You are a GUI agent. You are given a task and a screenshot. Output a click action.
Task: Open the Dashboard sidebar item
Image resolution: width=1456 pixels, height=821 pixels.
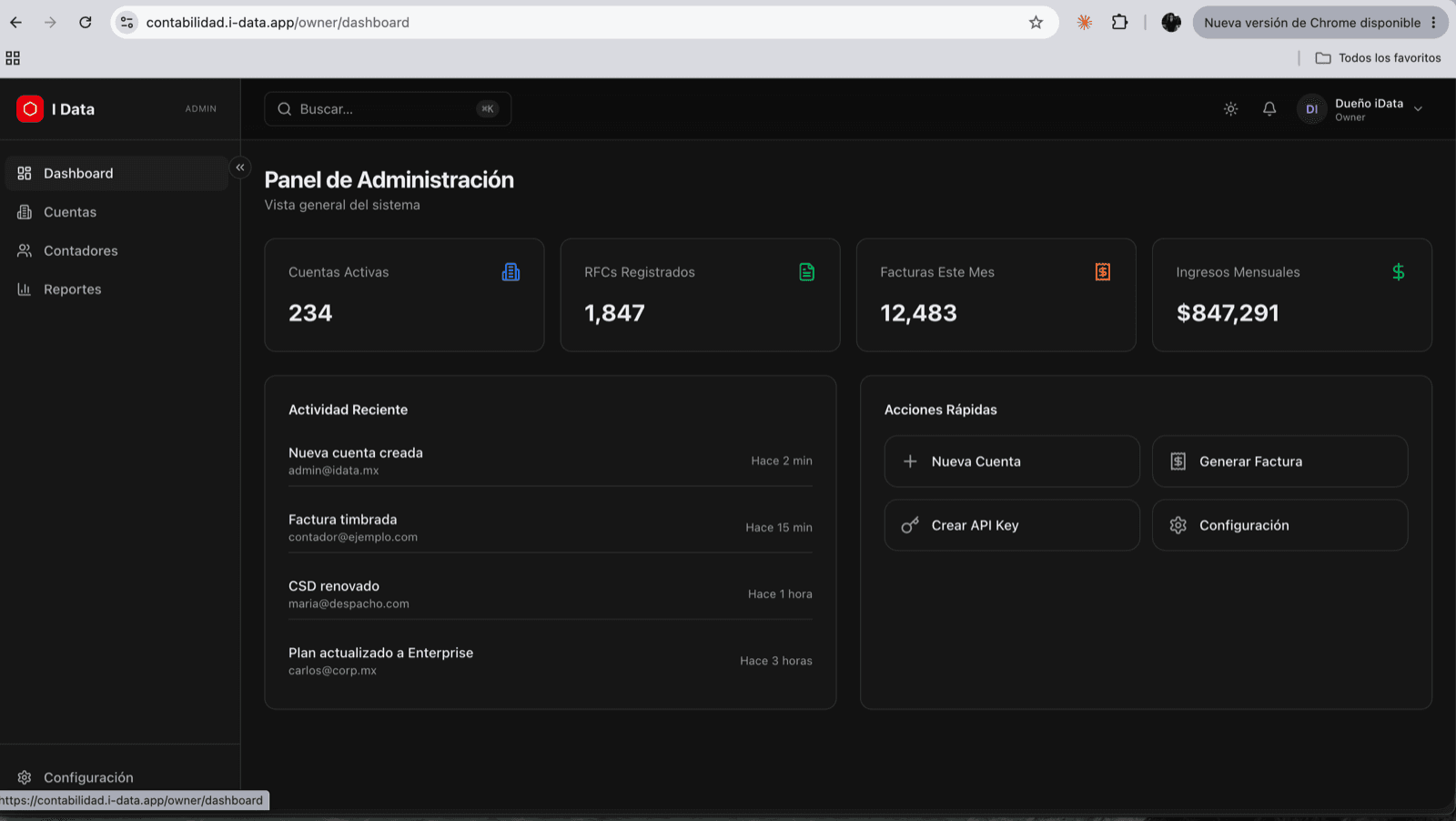point(116,173)
